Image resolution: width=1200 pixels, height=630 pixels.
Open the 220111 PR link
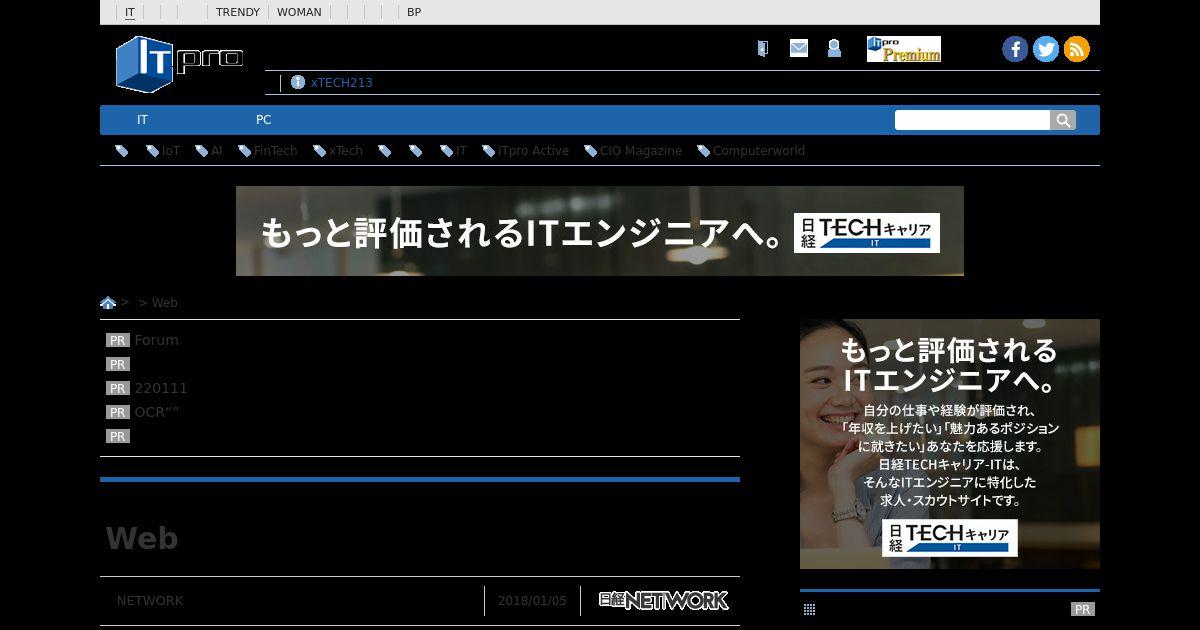pyautogui.click(x=161, y=388)
